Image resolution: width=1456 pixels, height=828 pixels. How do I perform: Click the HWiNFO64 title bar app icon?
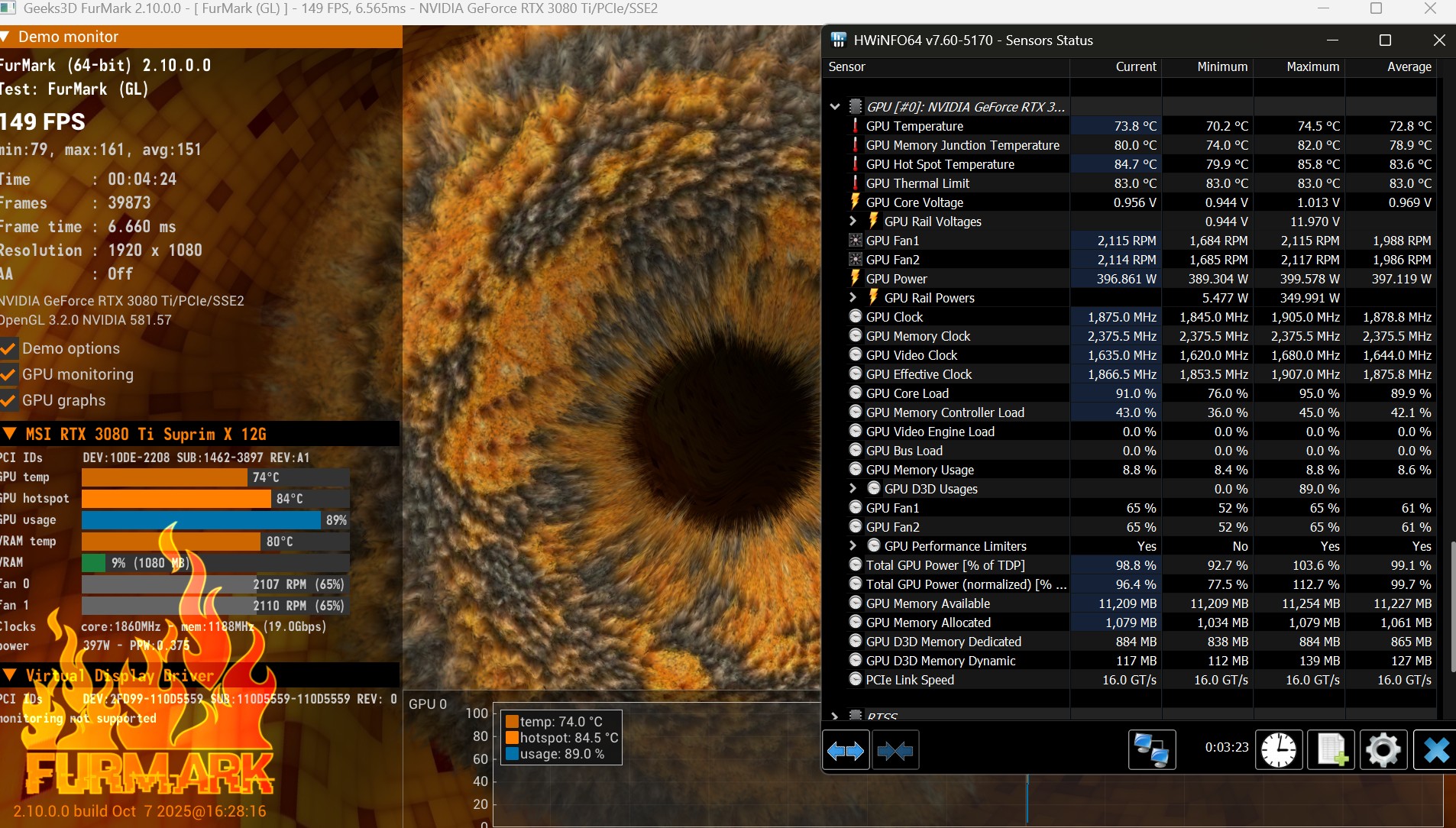[x=839, y=40]
